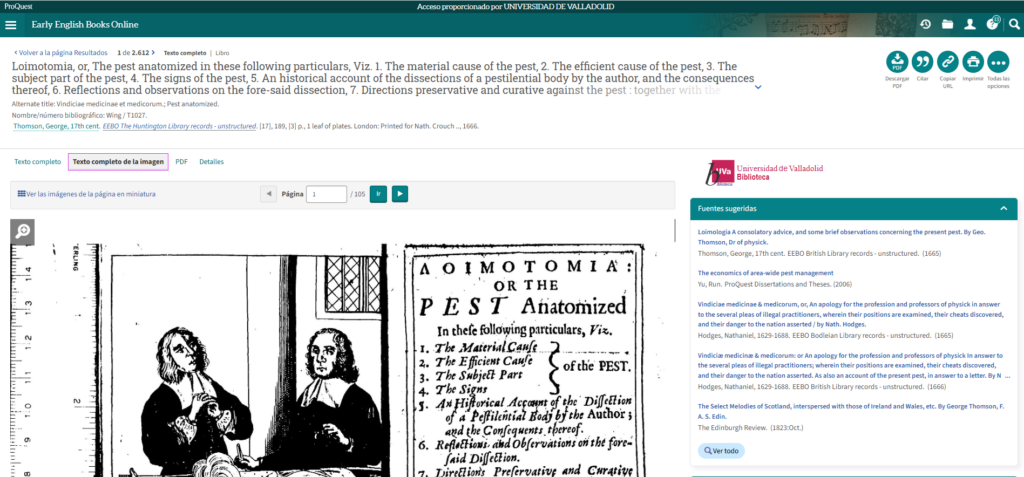Open recent searches history icon

click(x=926, y=24)
